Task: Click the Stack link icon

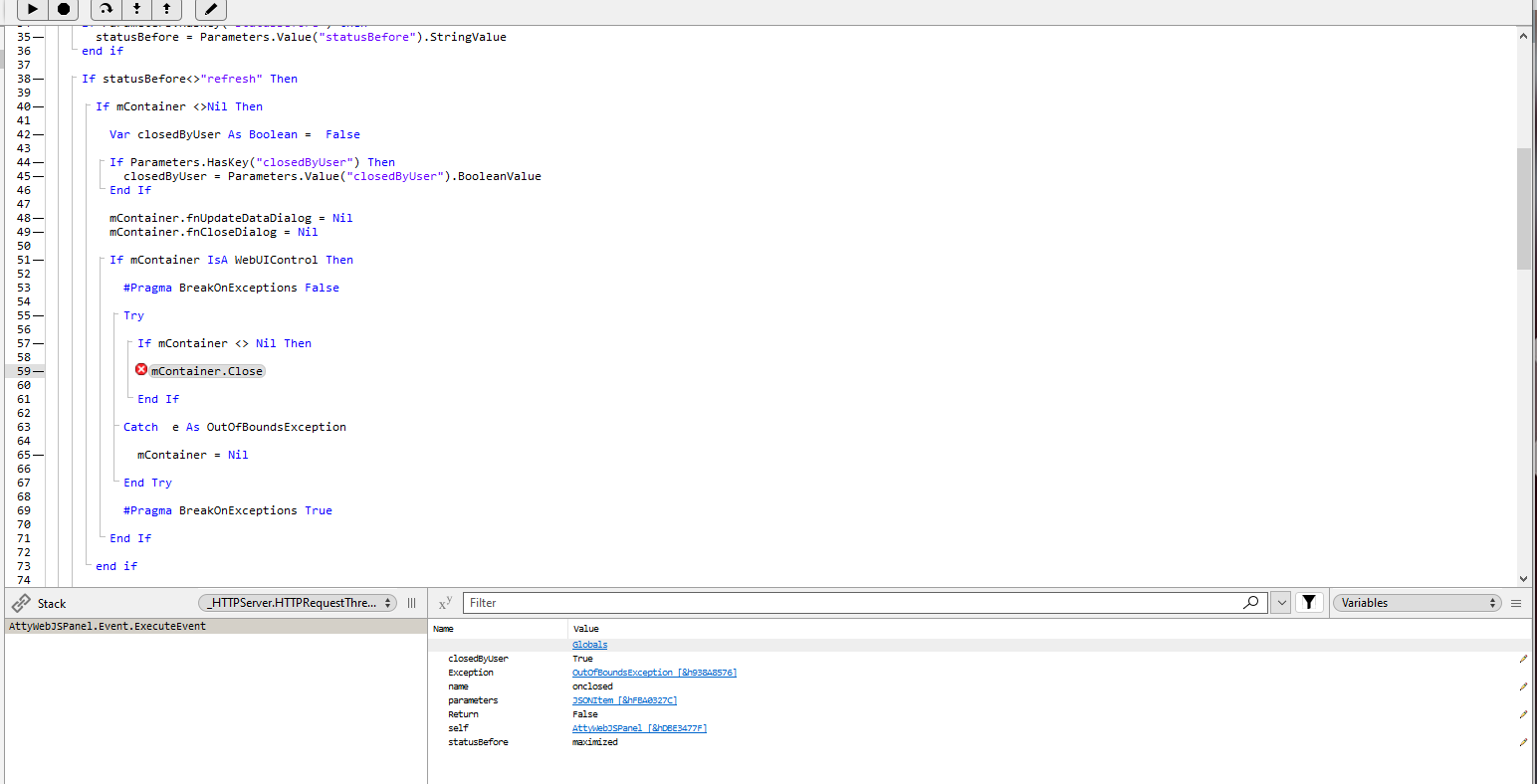Action: point(21,603)
